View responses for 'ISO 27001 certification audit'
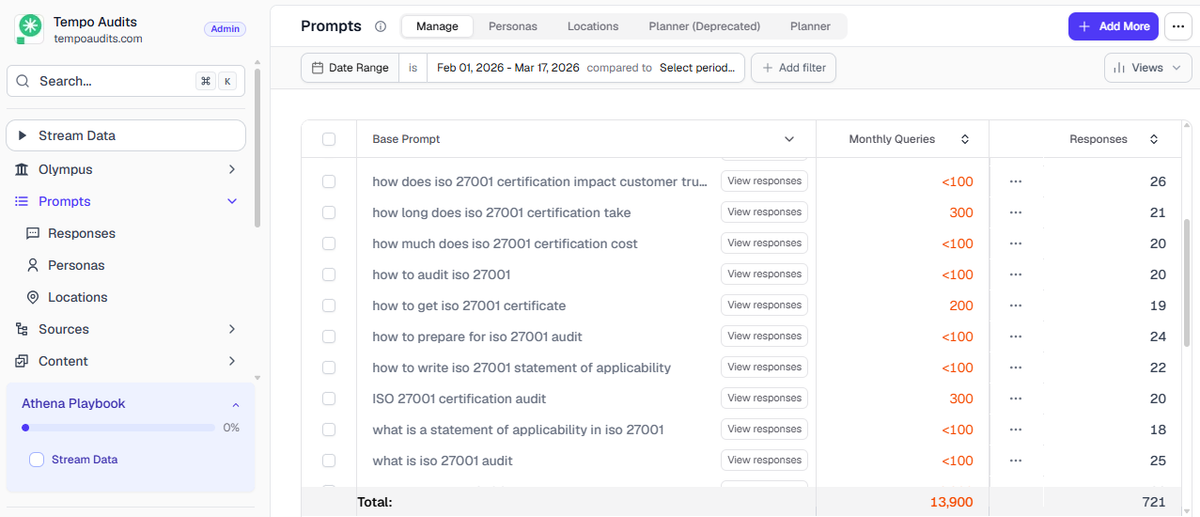The width and height of the screenshot is (1200, 517). (764, 399)
